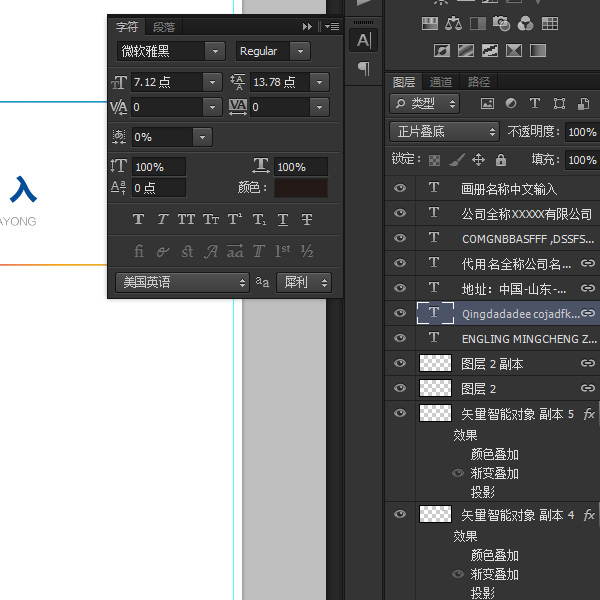This screenshot has height=600, width=600.
Task: Open Paragraph panel icon in dock
Action: (x=364, y=68)
